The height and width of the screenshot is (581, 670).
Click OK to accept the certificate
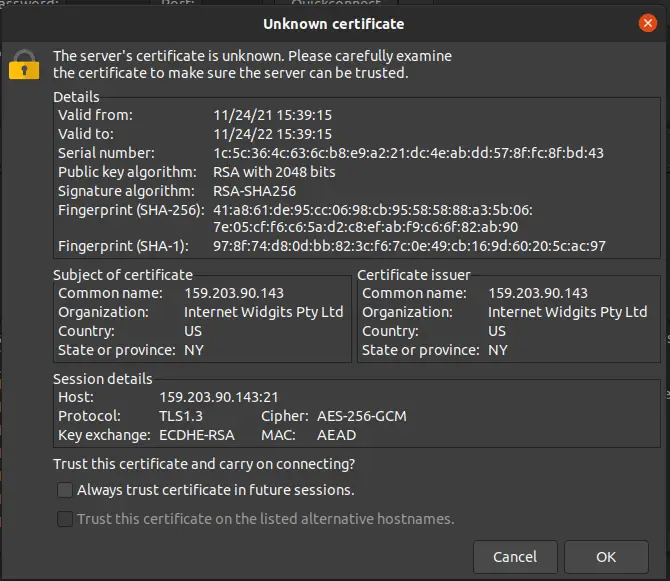[606, 557]
